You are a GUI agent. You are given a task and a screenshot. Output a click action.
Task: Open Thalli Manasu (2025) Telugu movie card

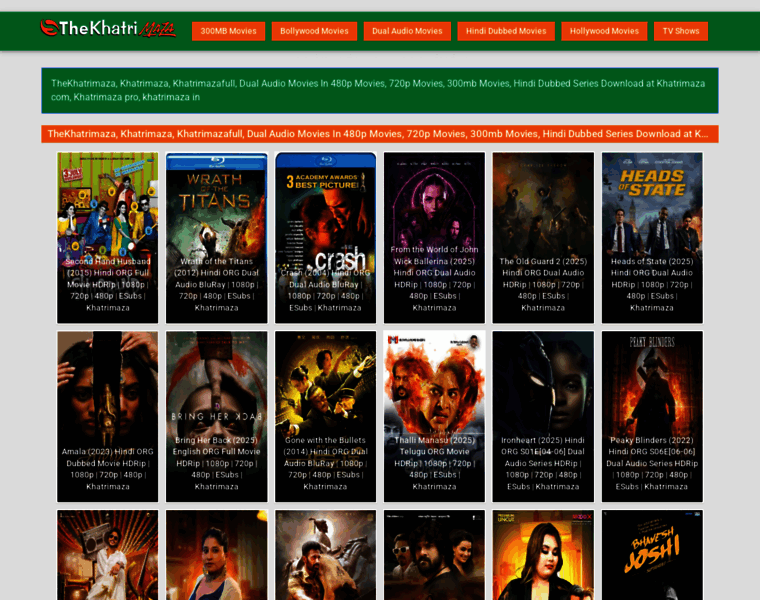pos(434,416)
